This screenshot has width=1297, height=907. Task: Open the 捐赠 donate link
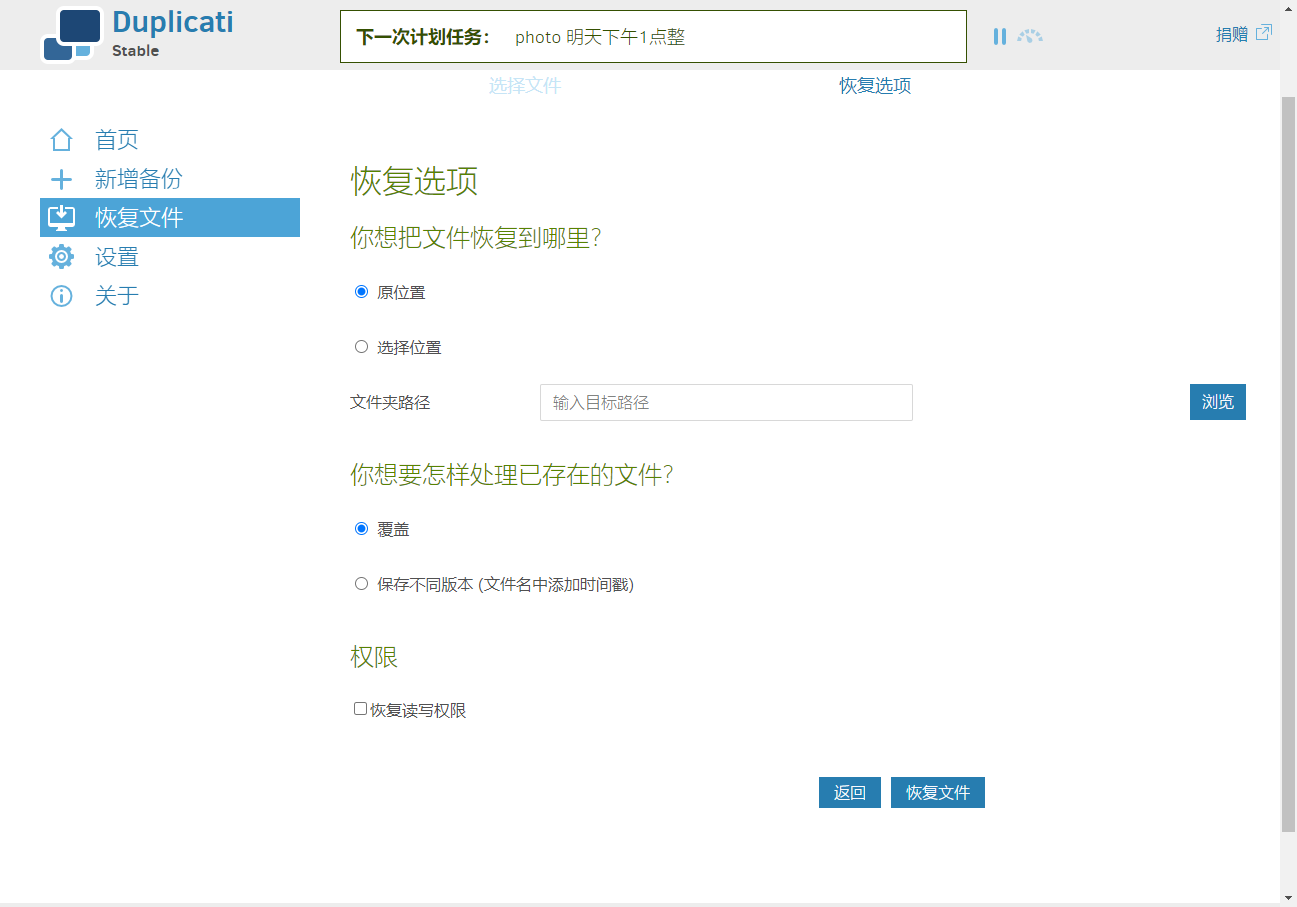coord(1232,35)
